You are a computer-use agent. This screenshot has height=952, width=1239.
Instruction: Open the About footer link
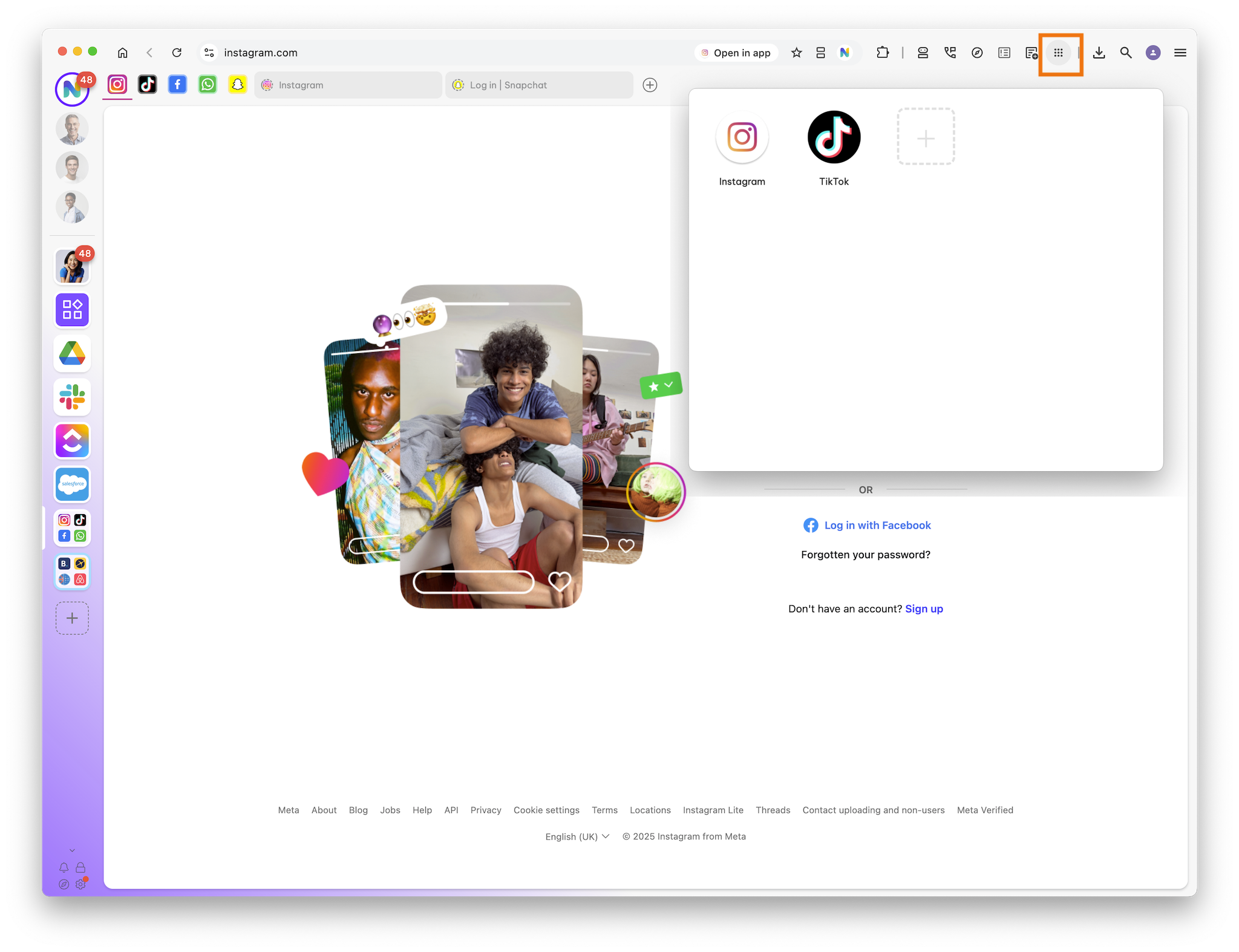coord(324,810)
